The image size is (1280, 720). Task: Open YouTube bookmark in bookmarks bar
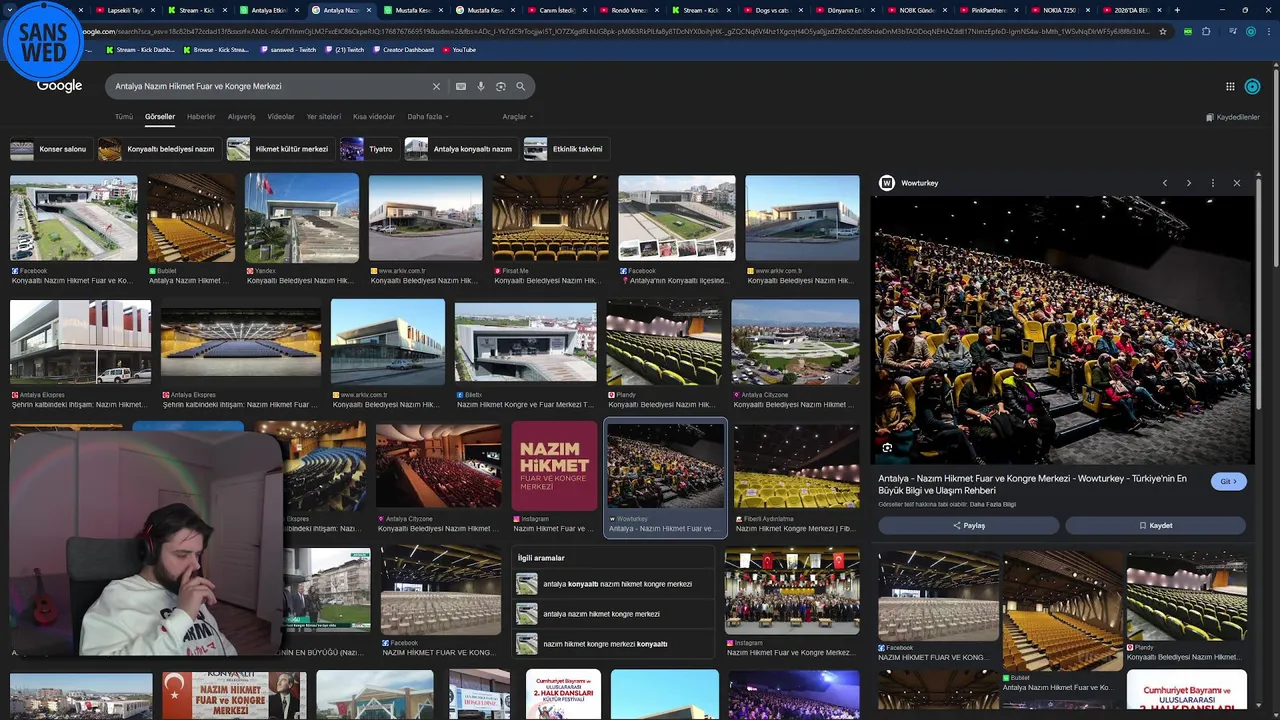(x=459, y=49)
